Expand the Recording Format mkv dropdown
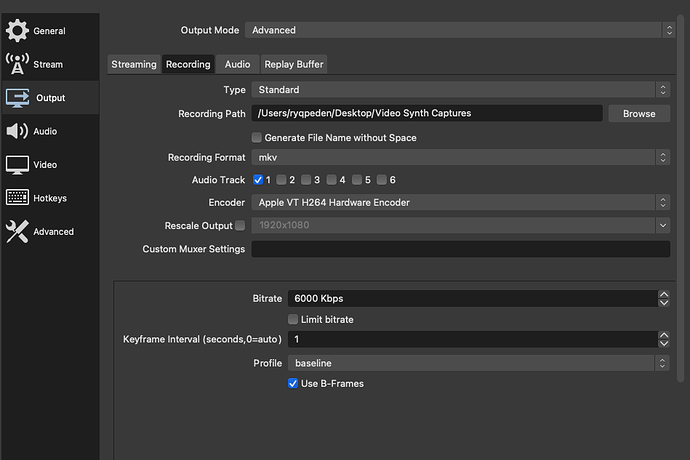This screenshot has width=690, height=460. (461, 157)
